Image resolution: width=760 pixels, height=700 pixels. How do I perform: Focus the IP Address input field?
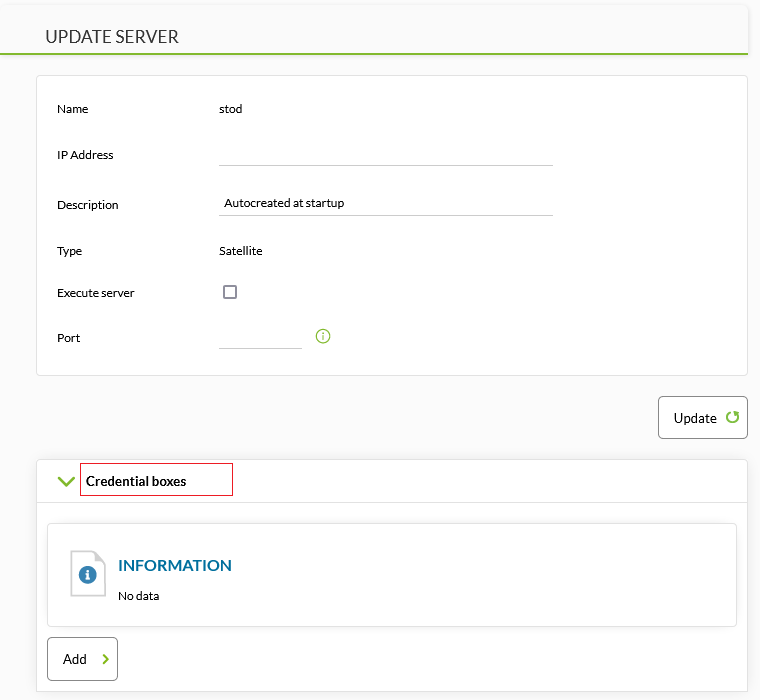click(385, 154)
